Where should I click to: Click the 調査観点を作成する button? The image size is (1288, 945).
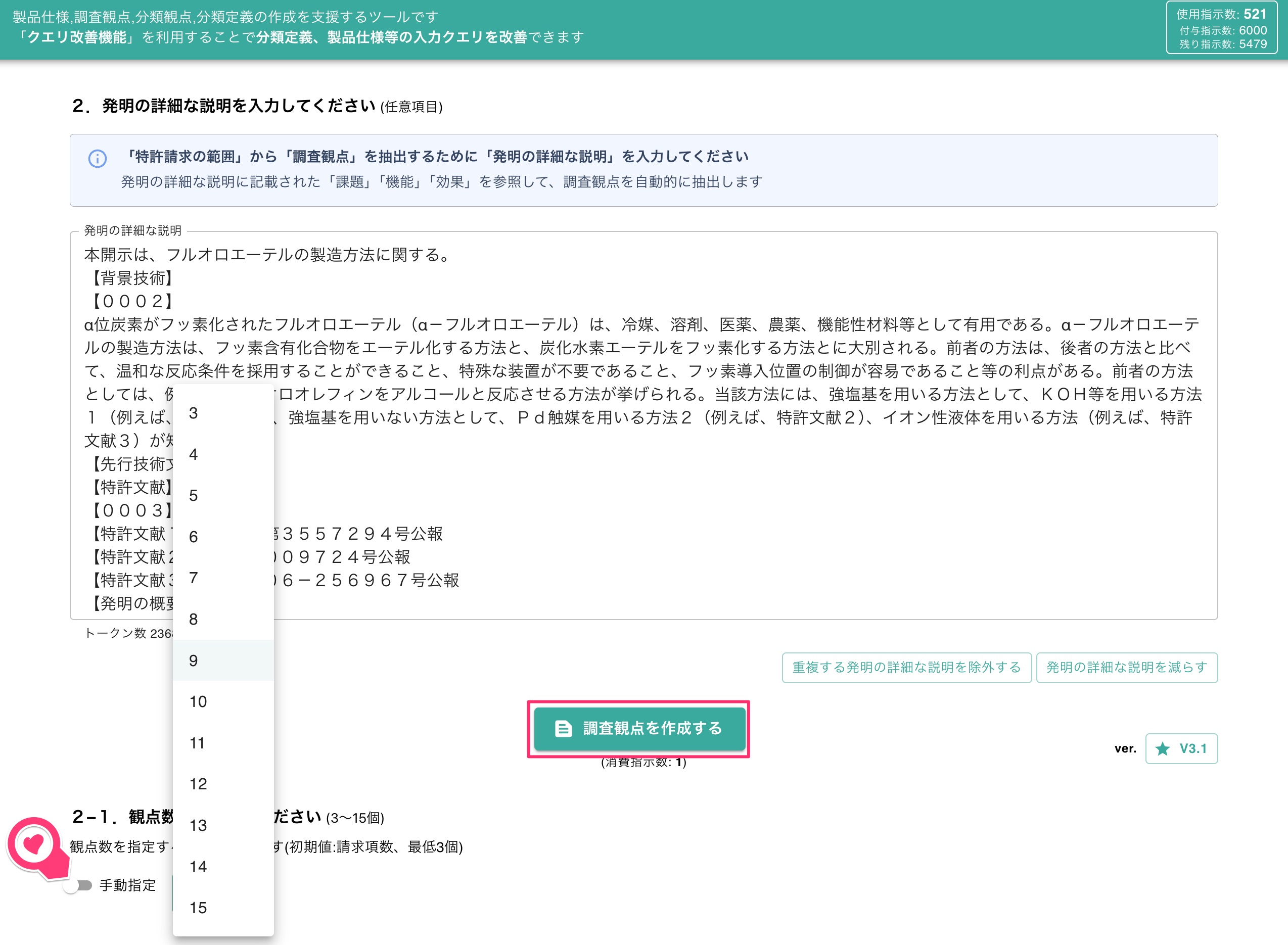(639, 728)
